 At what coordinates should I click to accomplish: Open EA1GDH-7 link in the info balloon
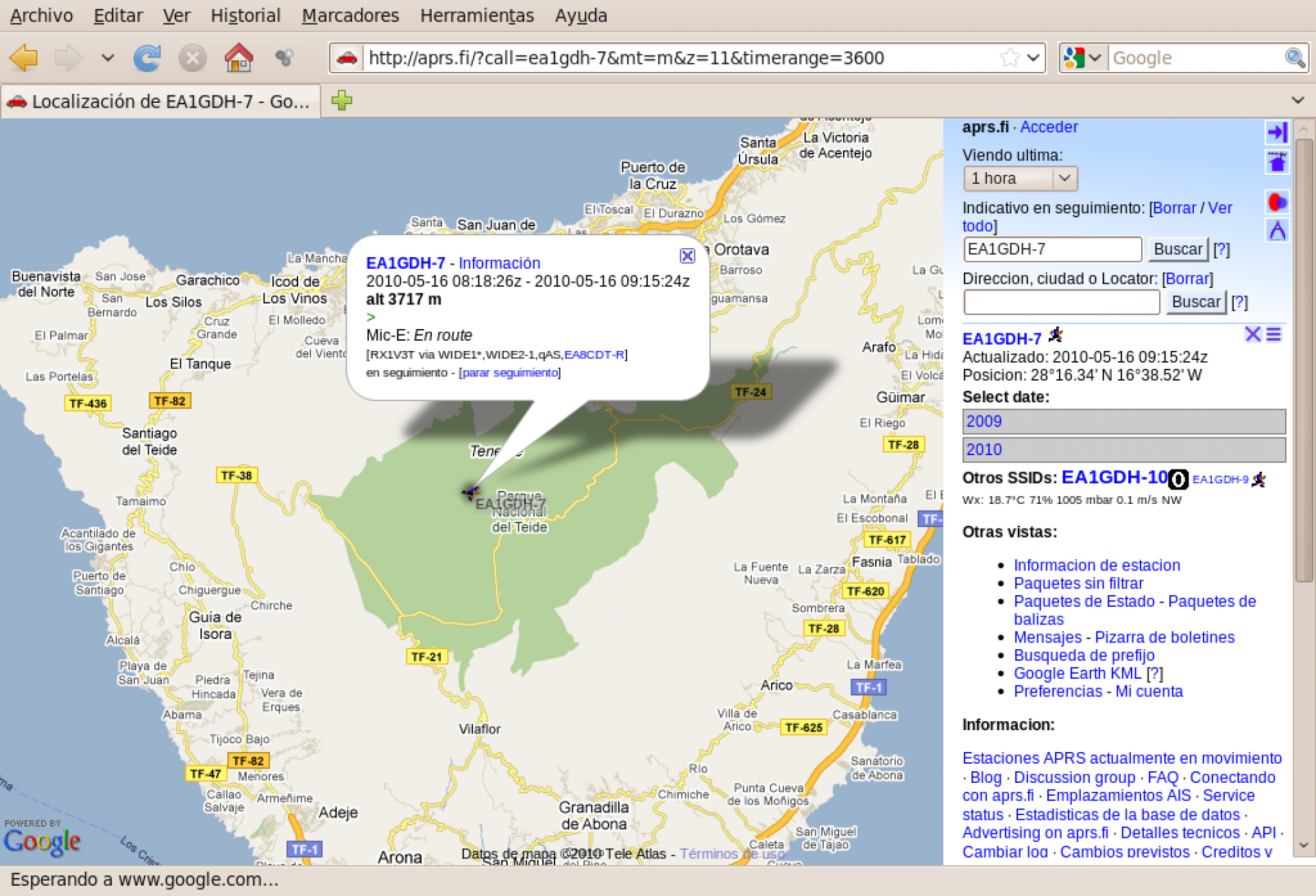[x=406, y=263]
